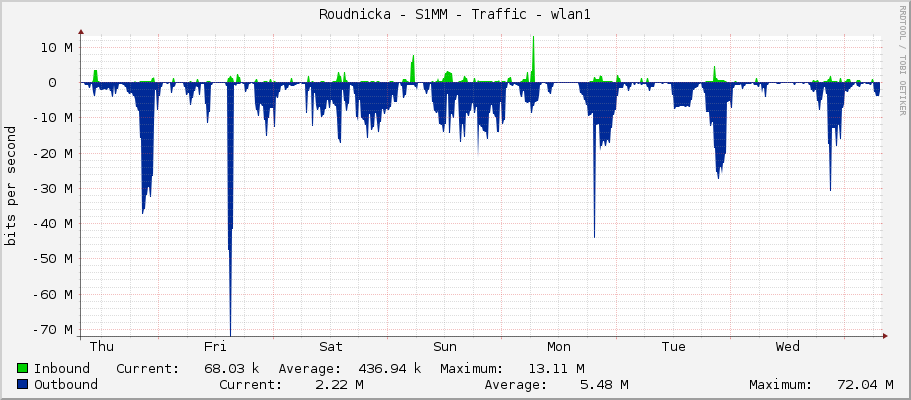
Task: Click the 'bits per second' axis title
Action: click(x=10, y=186)
